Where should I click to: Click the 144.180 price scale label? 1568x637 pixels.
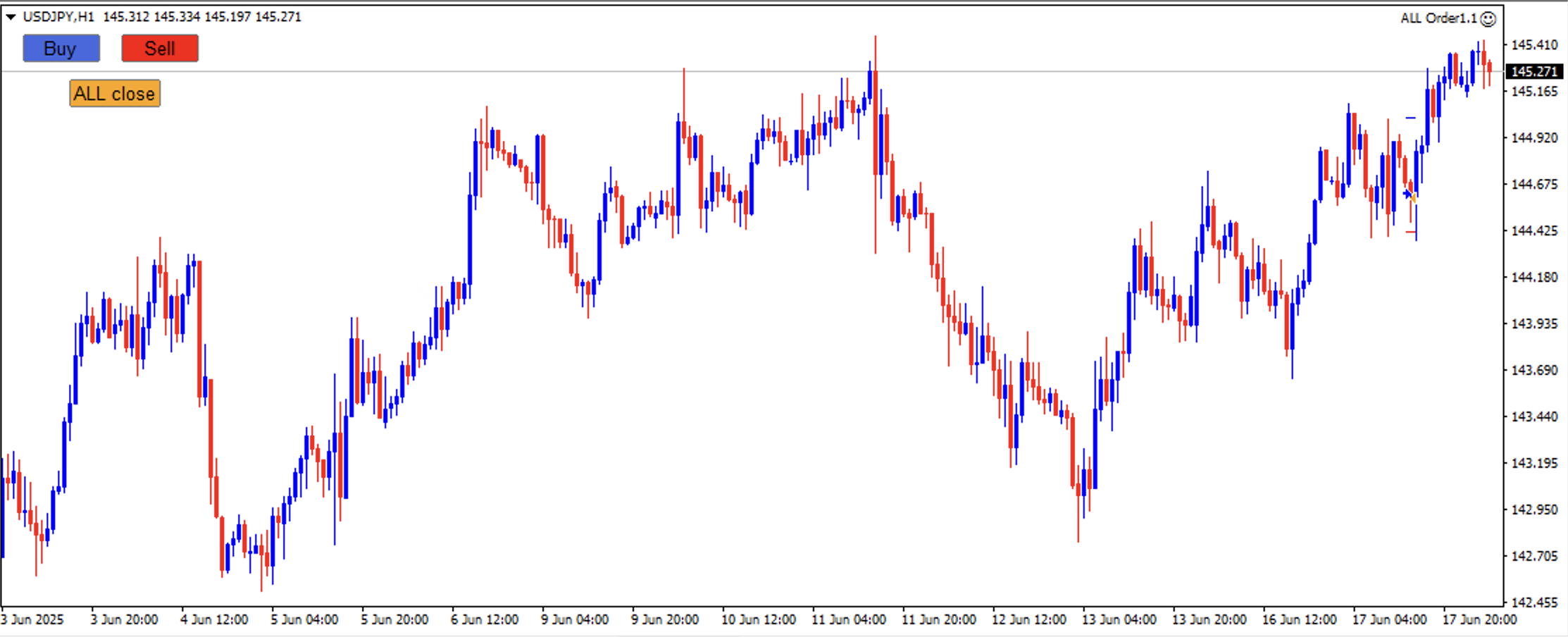tap(1534, 278)
